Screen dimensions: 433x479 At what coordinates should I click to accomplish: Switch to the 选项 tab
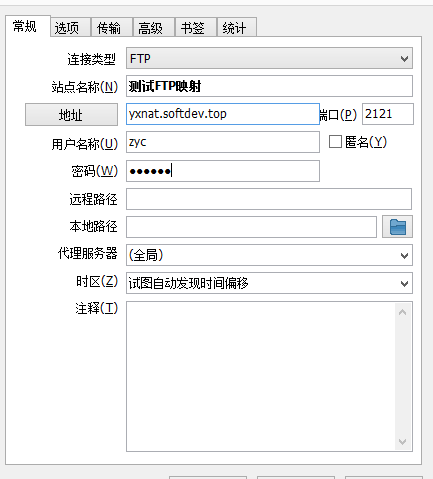click(71, 28)
